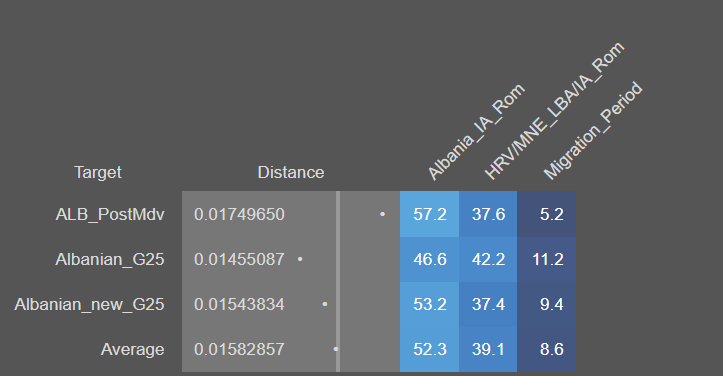Select the HRV/MNE_LBA/IA_Rom column header
Screen dimensions: 723x376
pos(555,111)
